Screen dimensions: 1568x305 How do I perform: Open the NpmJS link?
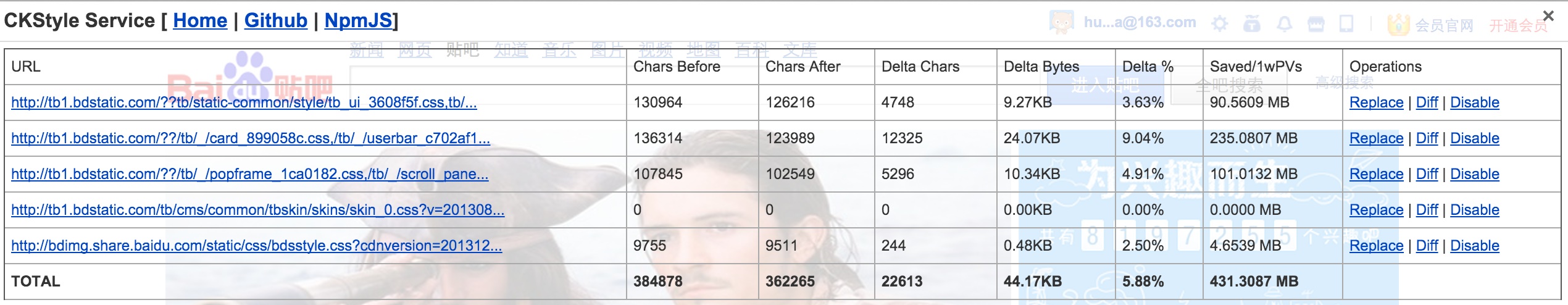pyautogui.click(x=358, y=20)
